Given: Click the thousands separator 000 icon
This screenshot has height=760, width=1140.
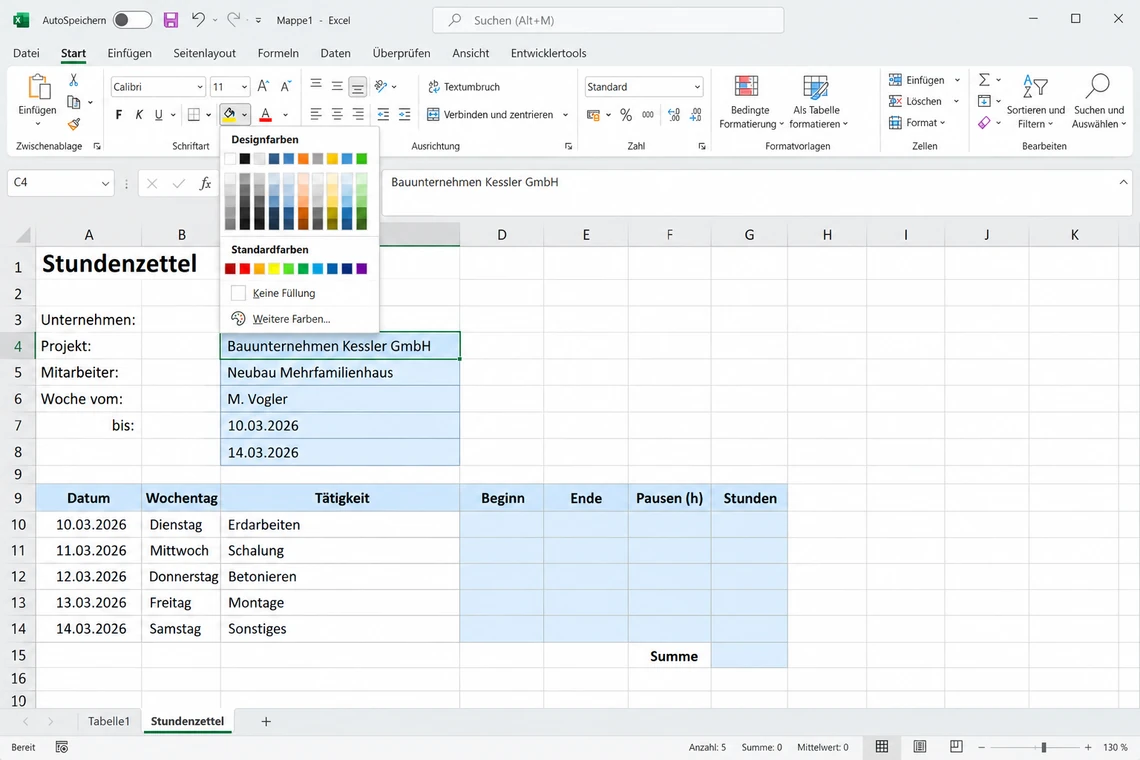Looking at the screenshot, I should (x=648, y=114).
